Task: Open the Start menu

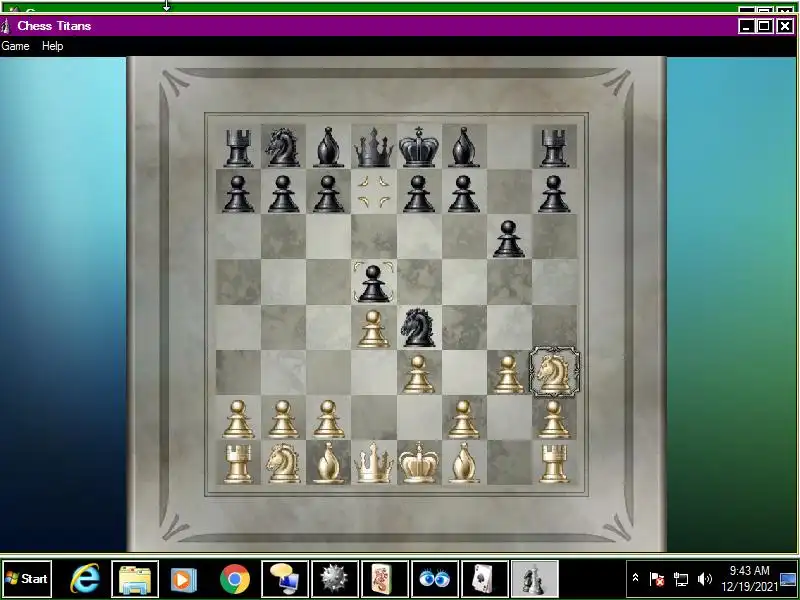Action: click(x=27, y=579)
